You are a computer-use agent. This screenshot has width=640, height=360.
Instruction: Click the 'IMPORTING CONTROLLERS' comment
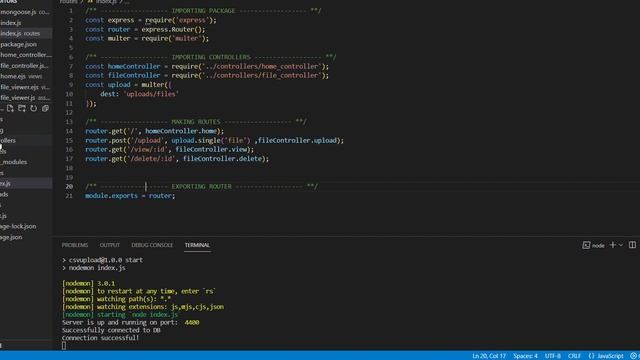coord(211,57)
